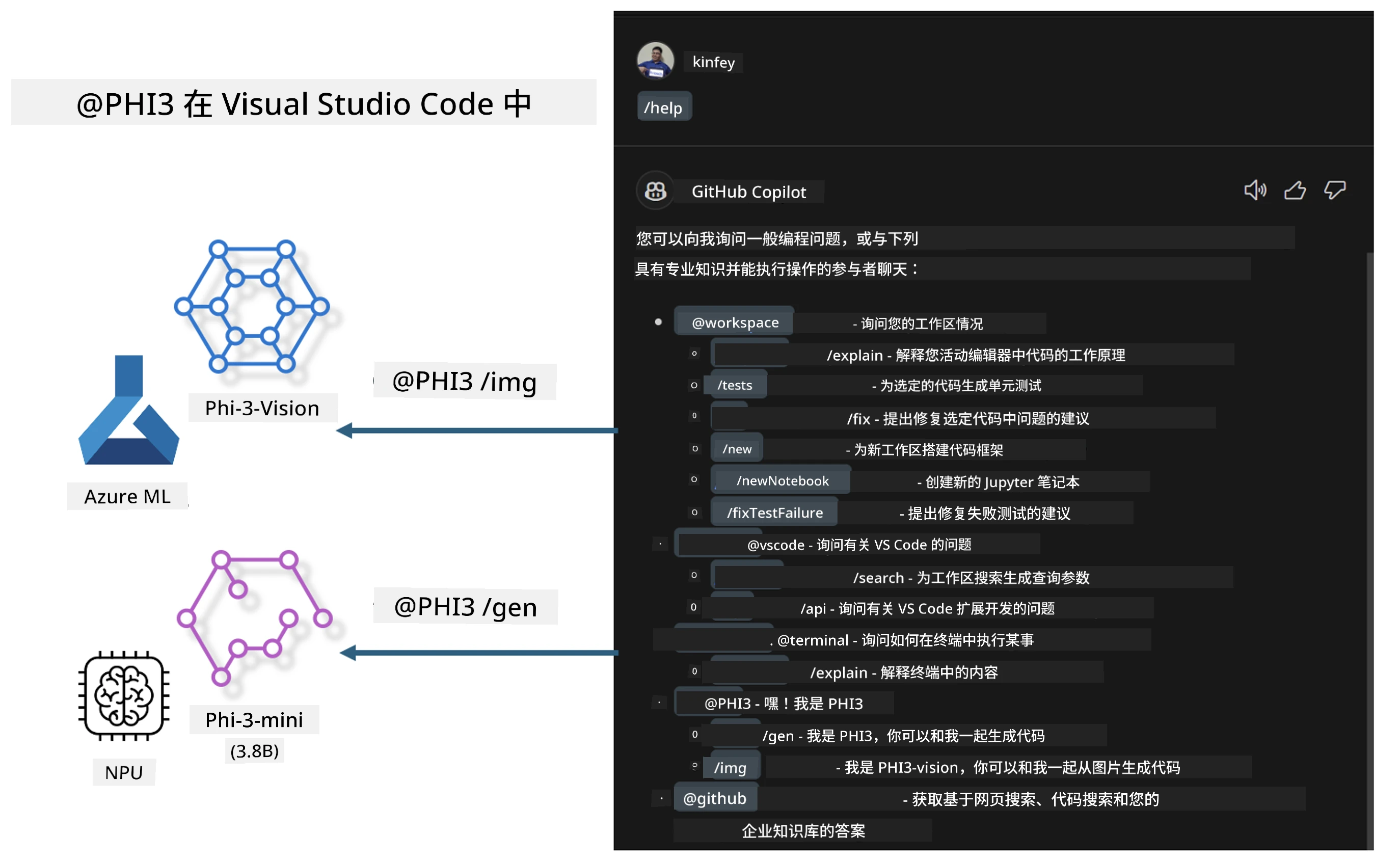Select the '/api - 询问有关 VS Code 扩展开发的问题' line
The image size is (1400, 862).
click(x=927, y=608)
